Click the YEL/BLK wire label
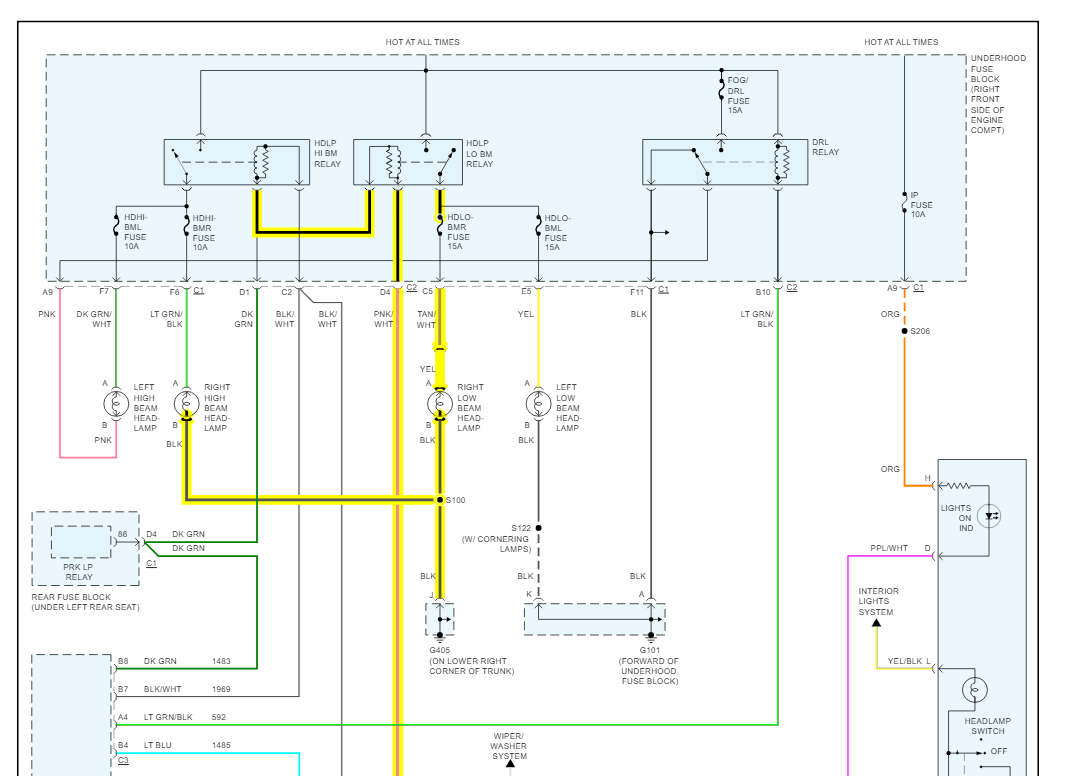Image resolution: width=1071 pixels, height=776 pixels. point(905,661)
